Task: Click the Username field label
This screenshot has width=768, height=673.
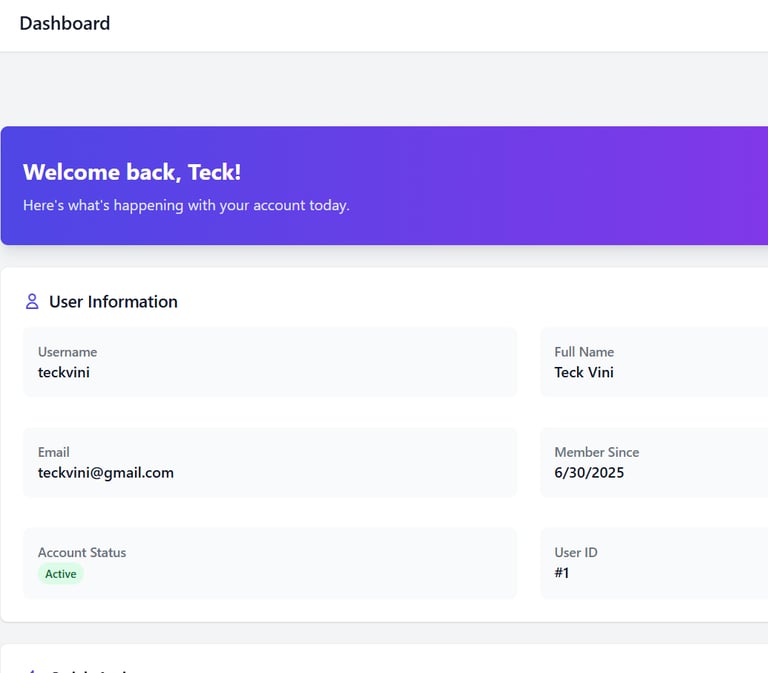Action: 68,352
